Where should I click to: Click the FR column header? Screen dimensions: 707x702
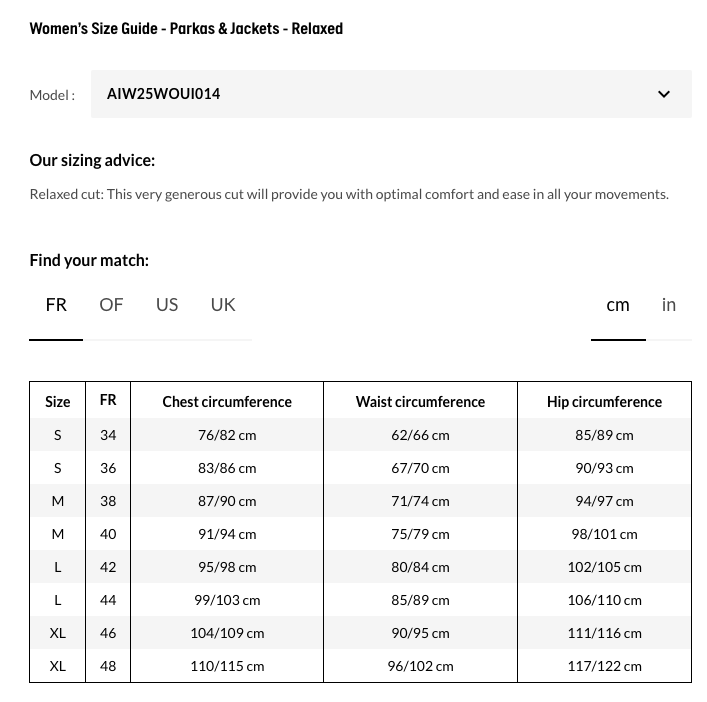(x=108, y=400)
